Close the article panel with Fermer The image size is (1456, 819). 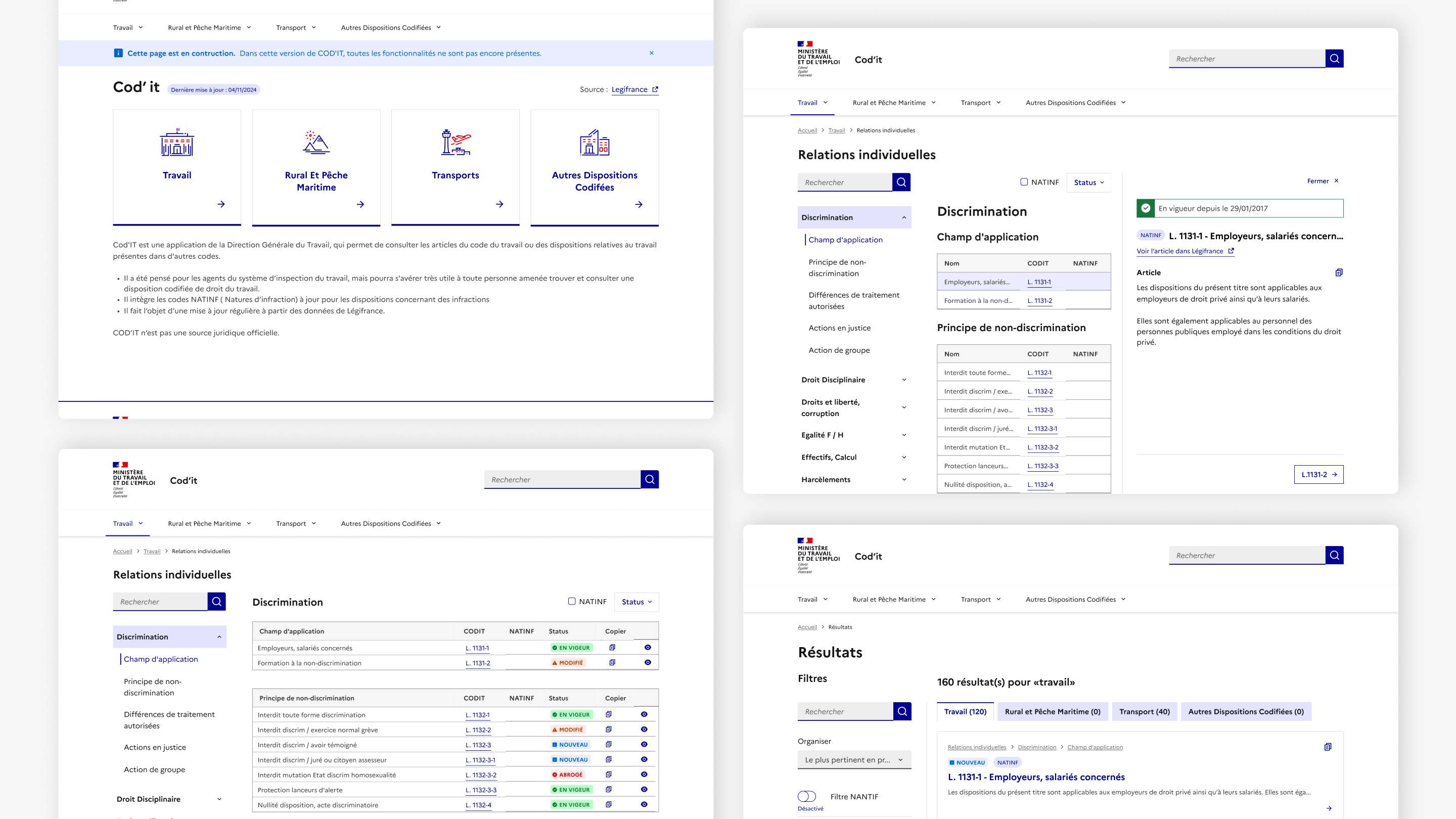tap(1323, 181)
